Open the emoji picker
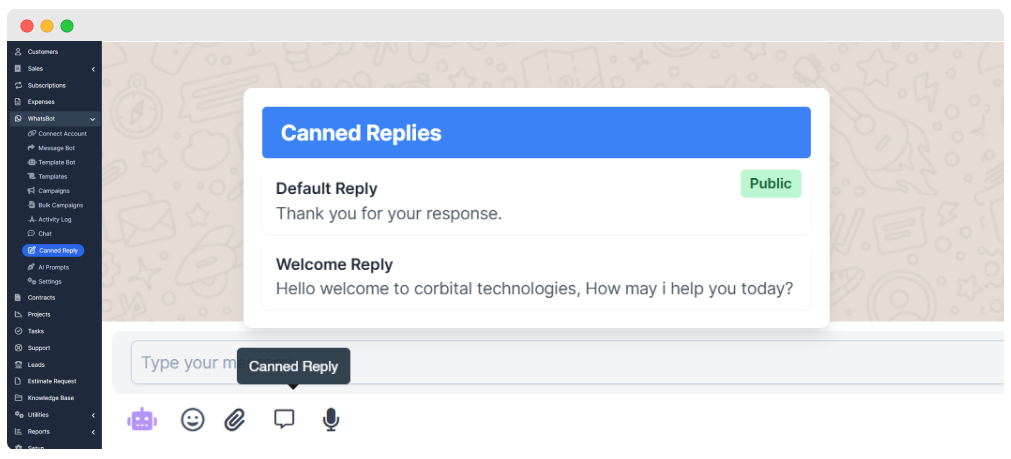This screenshot has width=1011, height=459. (x=192, y=420)
